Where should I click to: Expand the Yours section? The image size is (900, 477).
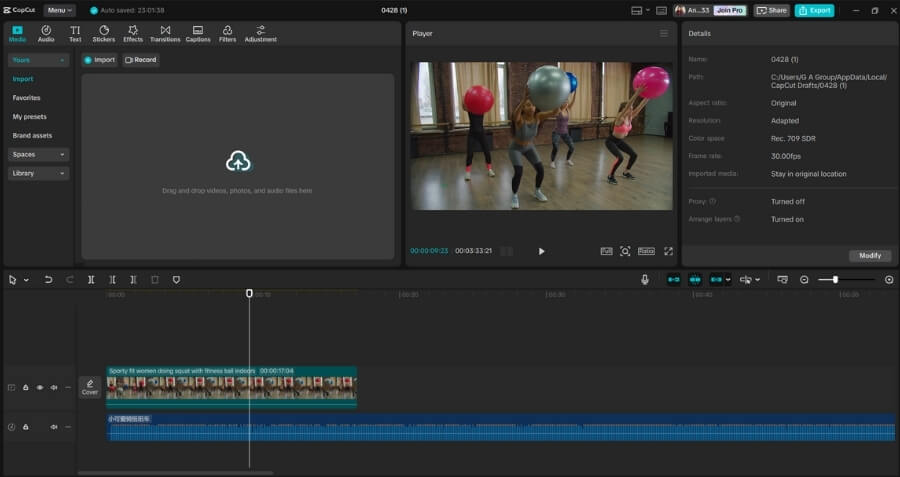coord(38,60)
